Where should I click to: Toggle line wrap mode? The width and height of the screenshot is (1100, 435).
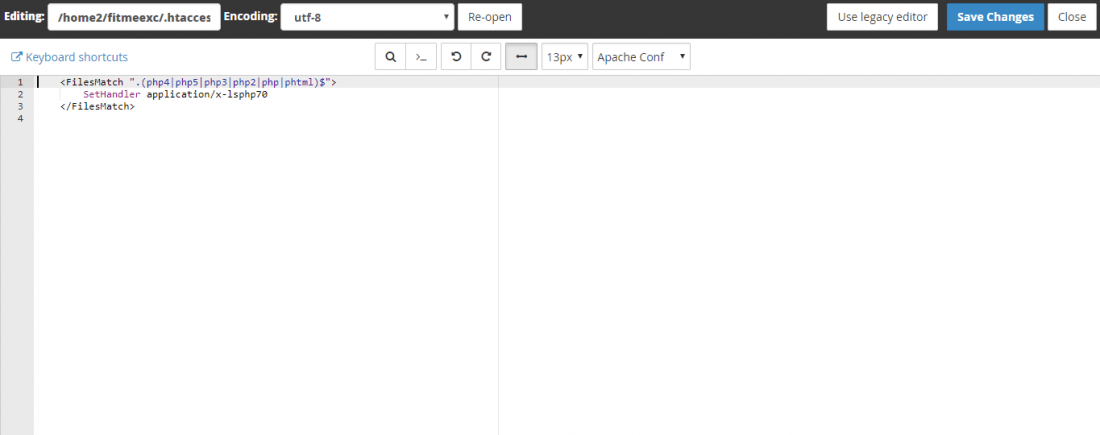[x=521, y=57]
